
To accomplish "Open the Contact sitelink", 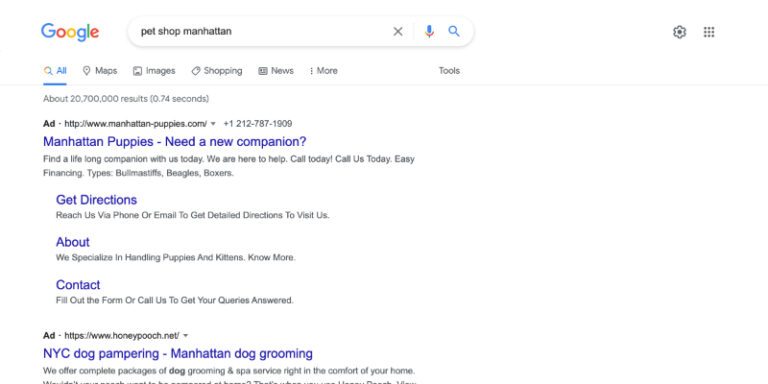I will click(78, 285).
